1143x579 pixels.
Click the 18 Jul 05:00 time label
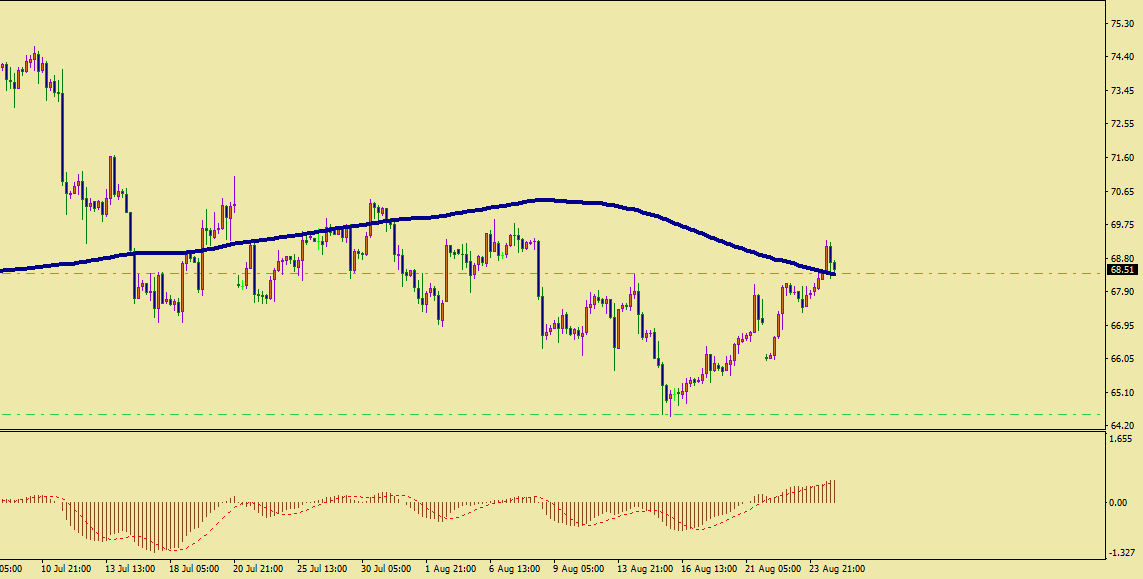194,569
